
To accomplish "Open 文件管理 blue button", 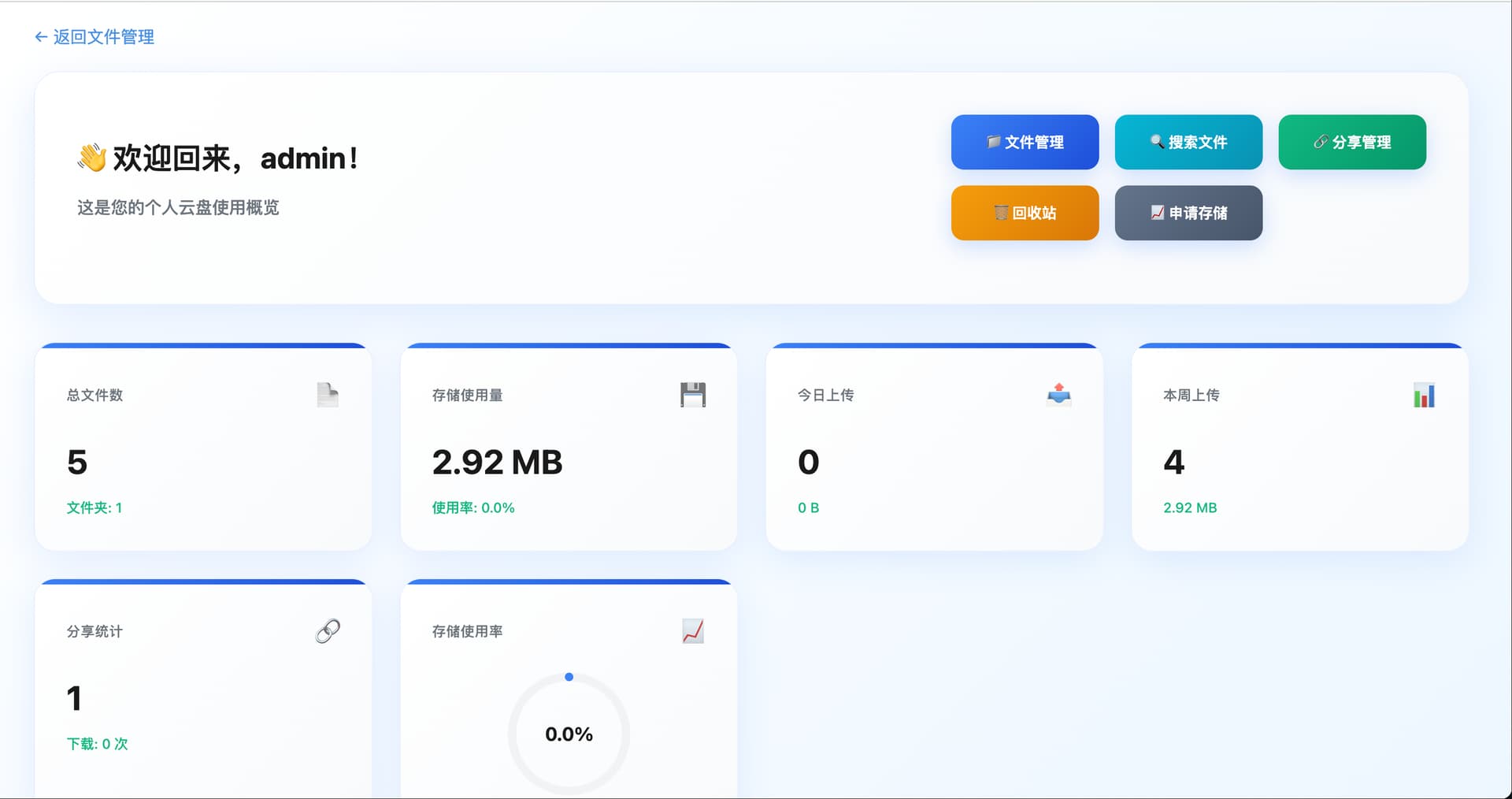I will click(x=1025, y=142).
